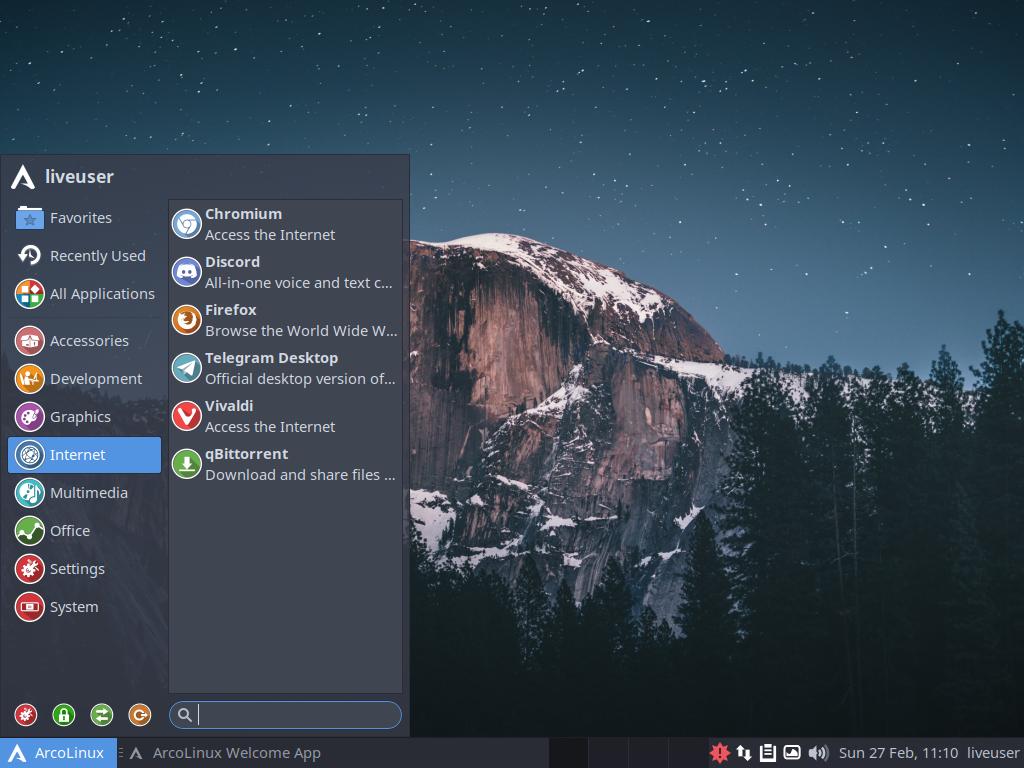Show Recently Used applications
The width and height of the screenshot is (1024, 768).
pyautogui.click(x=84, y=255)
